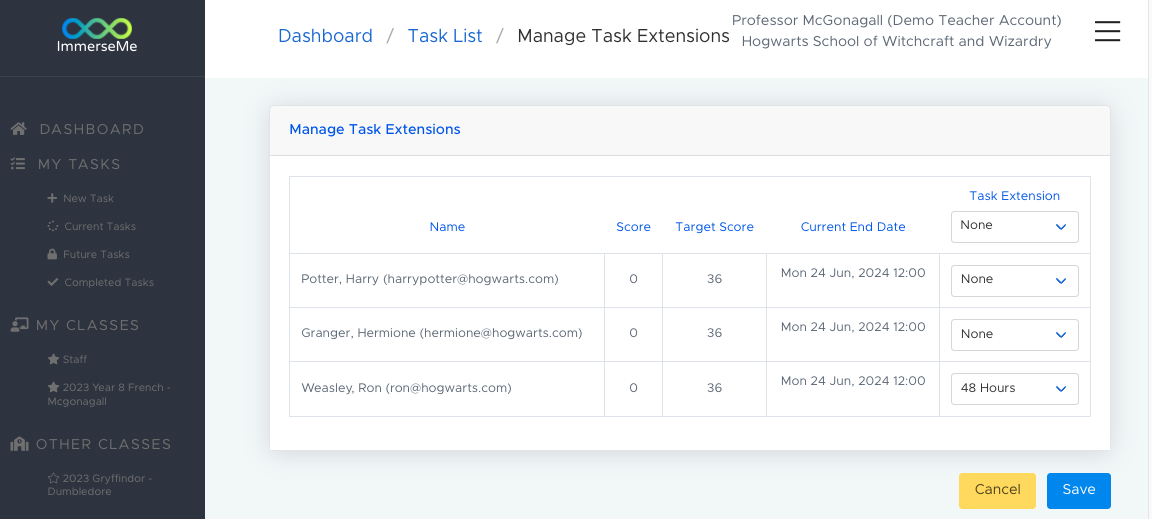Sort by the Current End Date header
Viewport: 1152px width, 519px height.
853,227
